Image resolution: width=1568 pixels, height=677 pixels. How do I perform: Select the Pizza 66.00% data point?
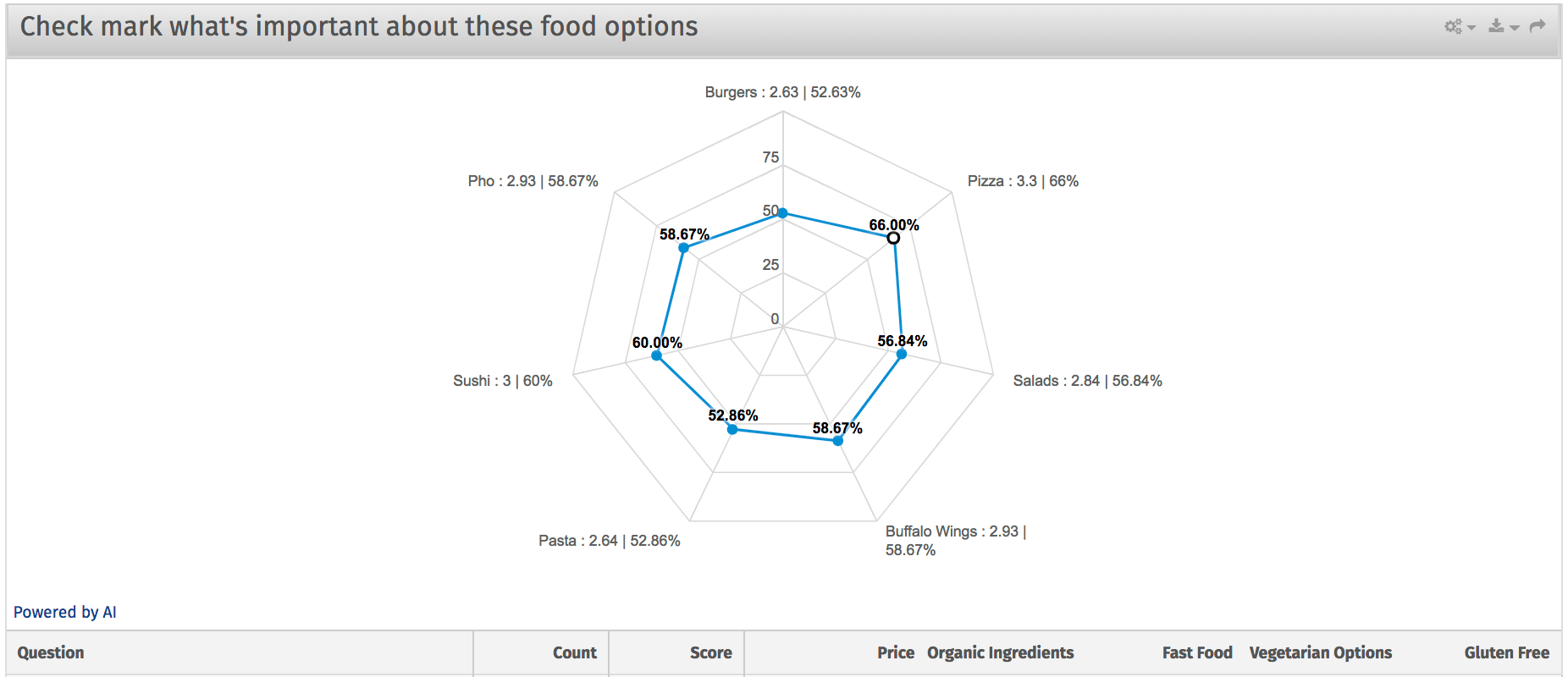pyautogui.click(x=893, y=238)
